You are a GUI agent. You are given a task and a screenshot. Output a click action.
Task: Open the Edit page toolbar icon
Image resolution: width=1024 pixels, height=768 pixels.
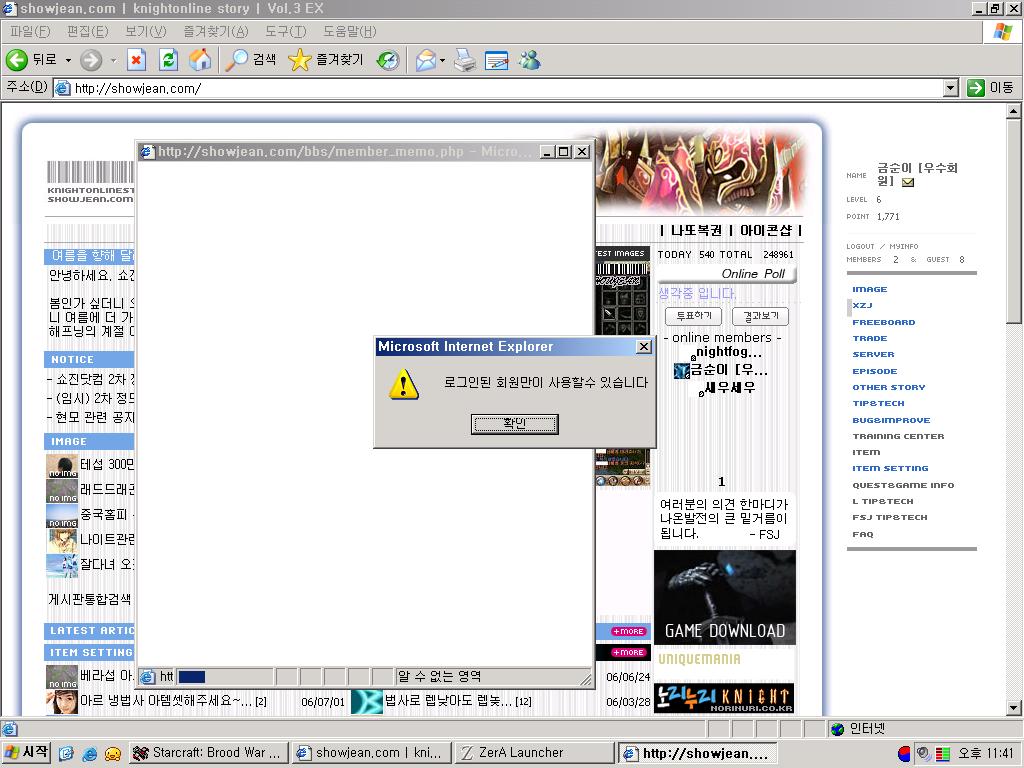click(497, 60)
